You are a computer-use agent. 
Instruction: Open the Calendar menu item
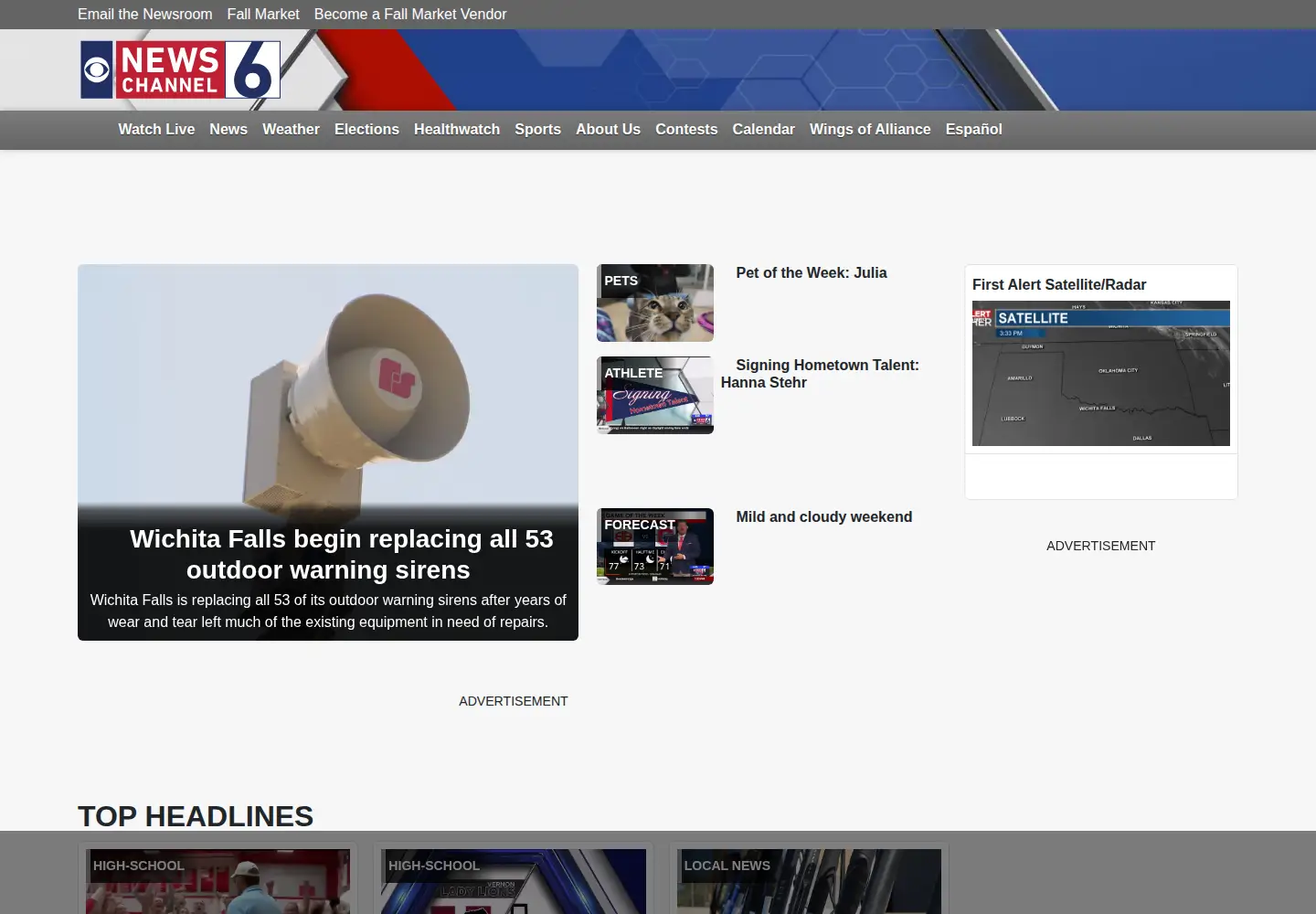763,130
